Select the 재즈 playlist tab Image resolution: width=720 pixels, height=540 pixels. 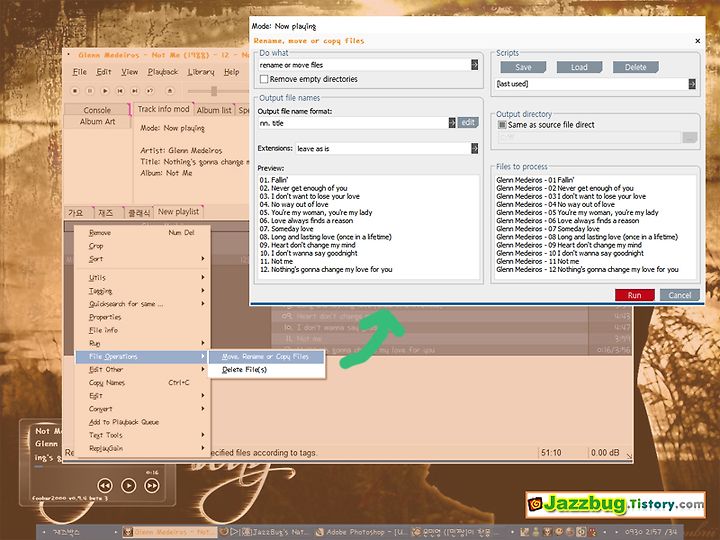coord(106,213)
